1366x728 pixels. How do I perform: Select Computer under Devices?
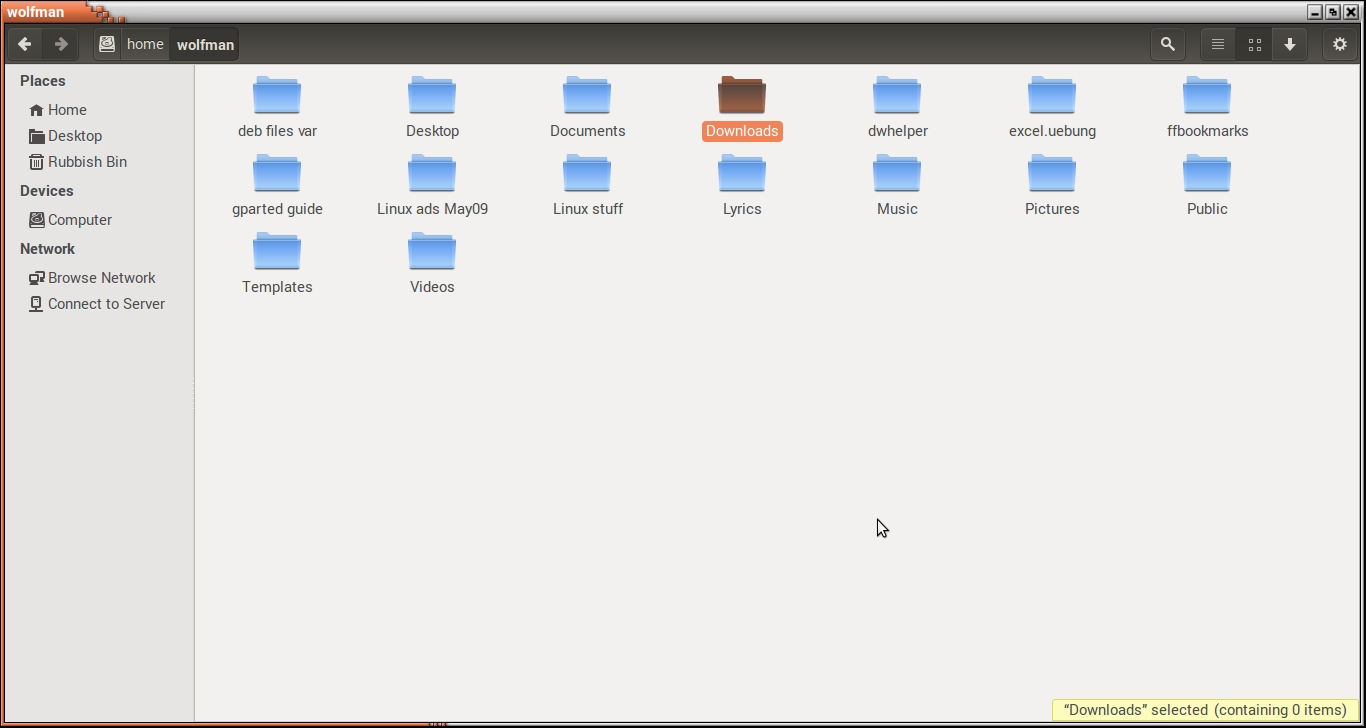[x=79, y=220]
